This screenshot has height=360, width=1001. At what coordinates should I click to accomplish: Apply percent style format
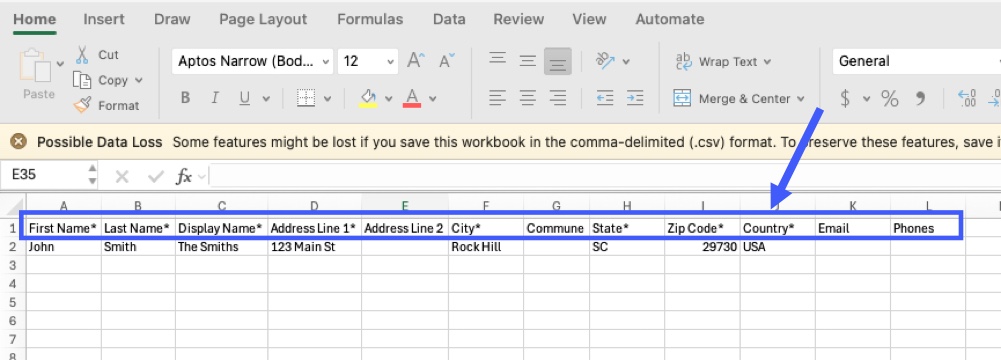(x=890, y=98)
